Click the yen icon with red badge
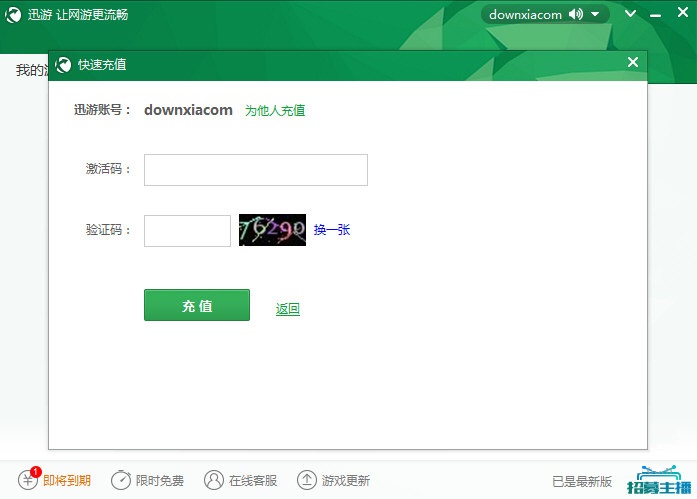 coord(29,479)
